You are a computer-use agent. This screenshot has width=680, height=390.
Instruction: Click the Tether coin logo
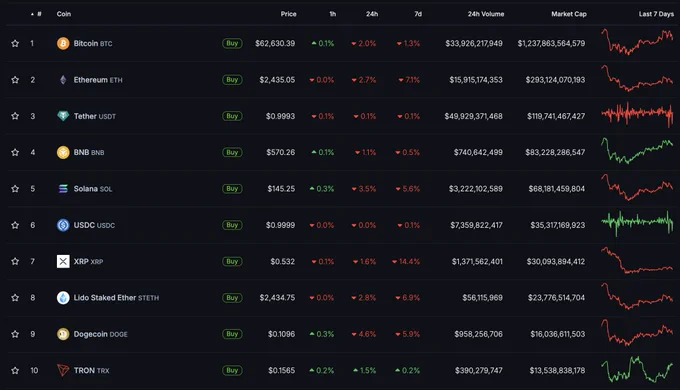[x=63, y=116]
